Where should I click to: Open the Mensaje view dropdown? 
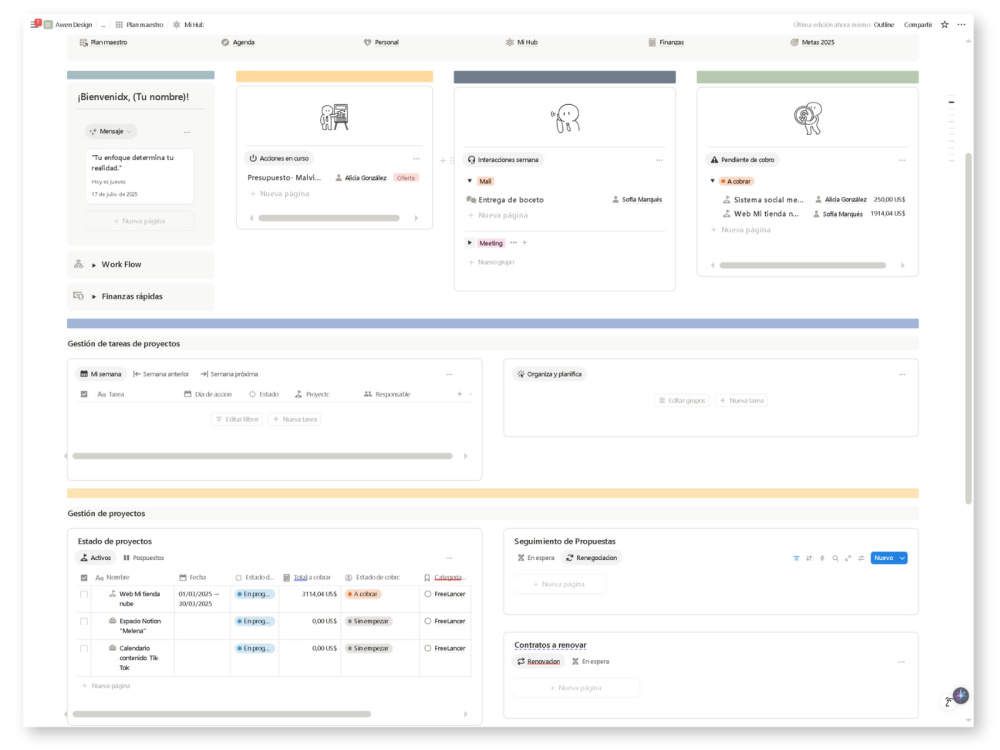111,131
